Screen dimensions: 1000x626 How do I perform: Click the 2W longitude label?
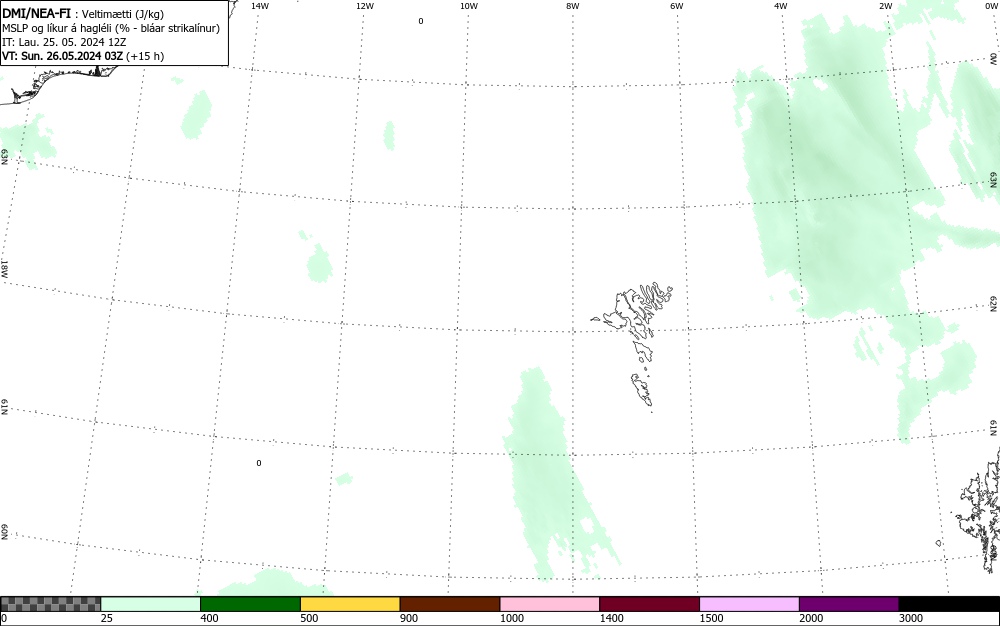pyautogui.click(x=885, y=6)
